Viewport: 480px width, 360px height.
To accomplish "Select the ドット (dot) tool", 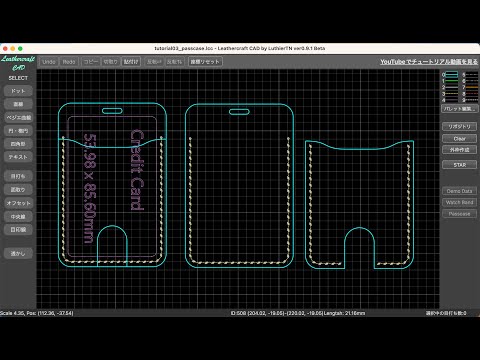I will [18, 91].
